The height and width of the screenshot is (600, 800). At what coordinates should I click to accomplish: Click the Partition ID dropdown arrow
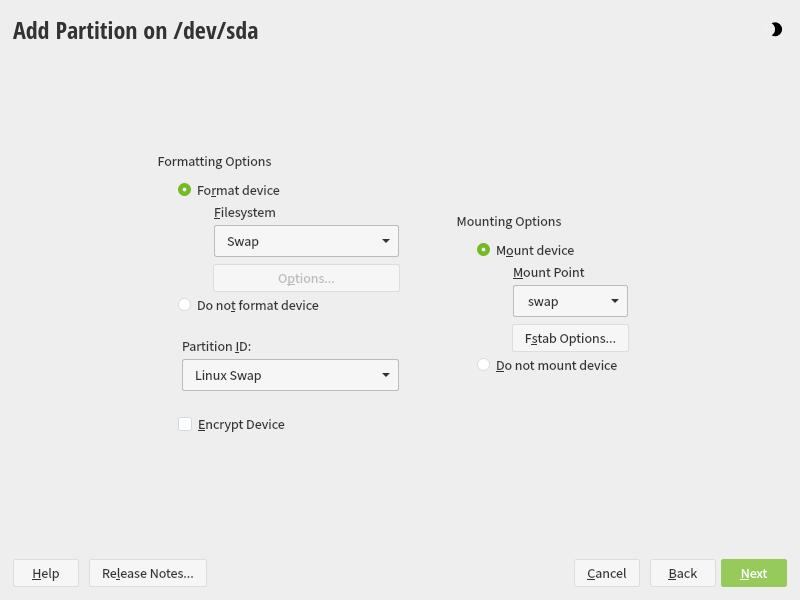tap(386, 375)
